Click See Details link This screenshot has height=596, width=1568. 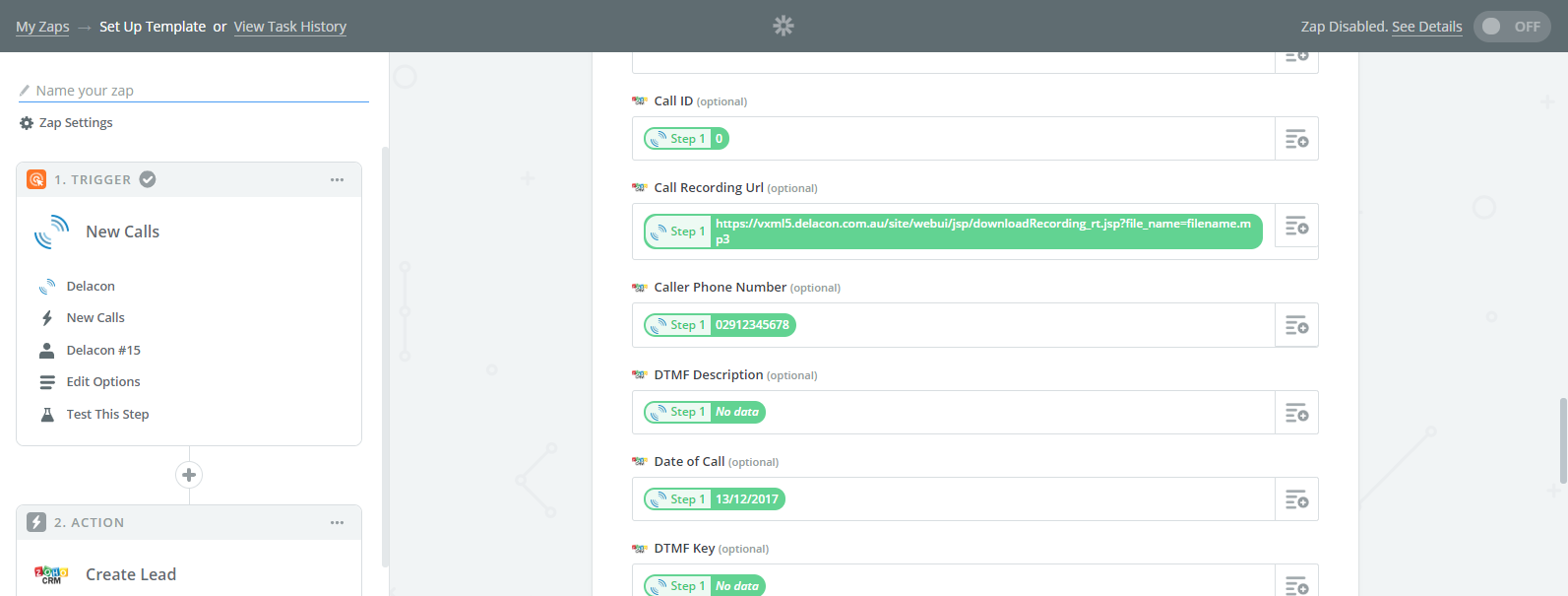pyautogui.click(x=1427, y=27)
